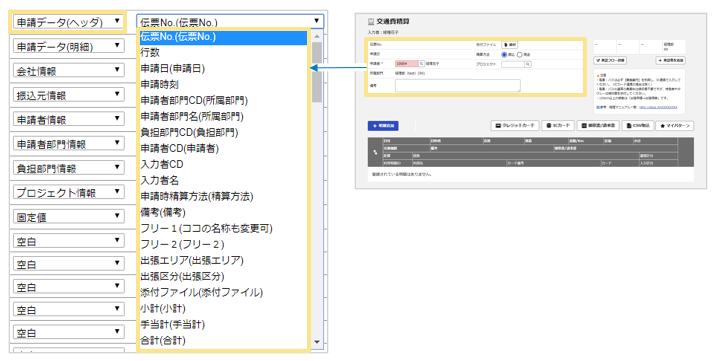Open the プロジェクト情報 dropdown
Screen dimensions: 712x361
pyautogui.click(x=69, y=193)
